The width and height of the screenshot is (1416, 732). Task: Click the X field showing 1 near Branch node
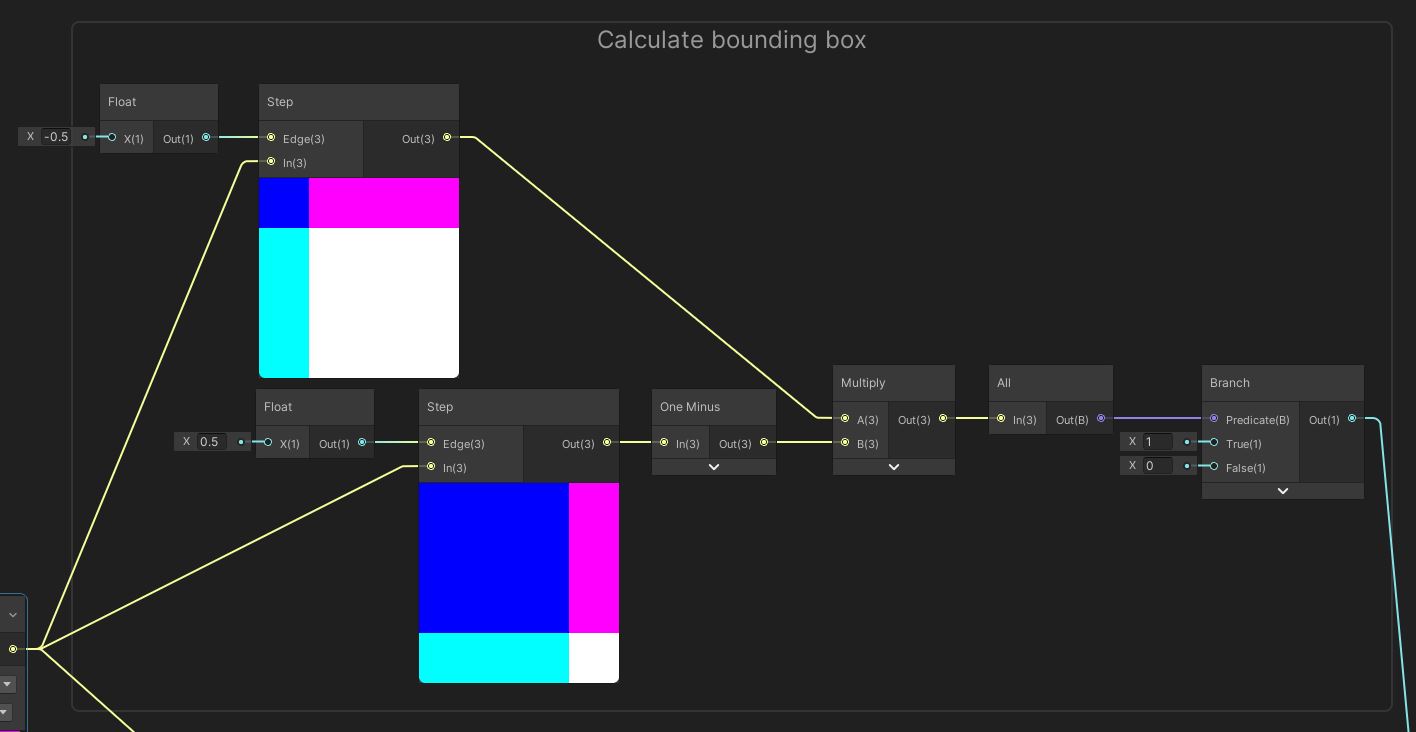pyautogui.click(x=1157, y=441)
